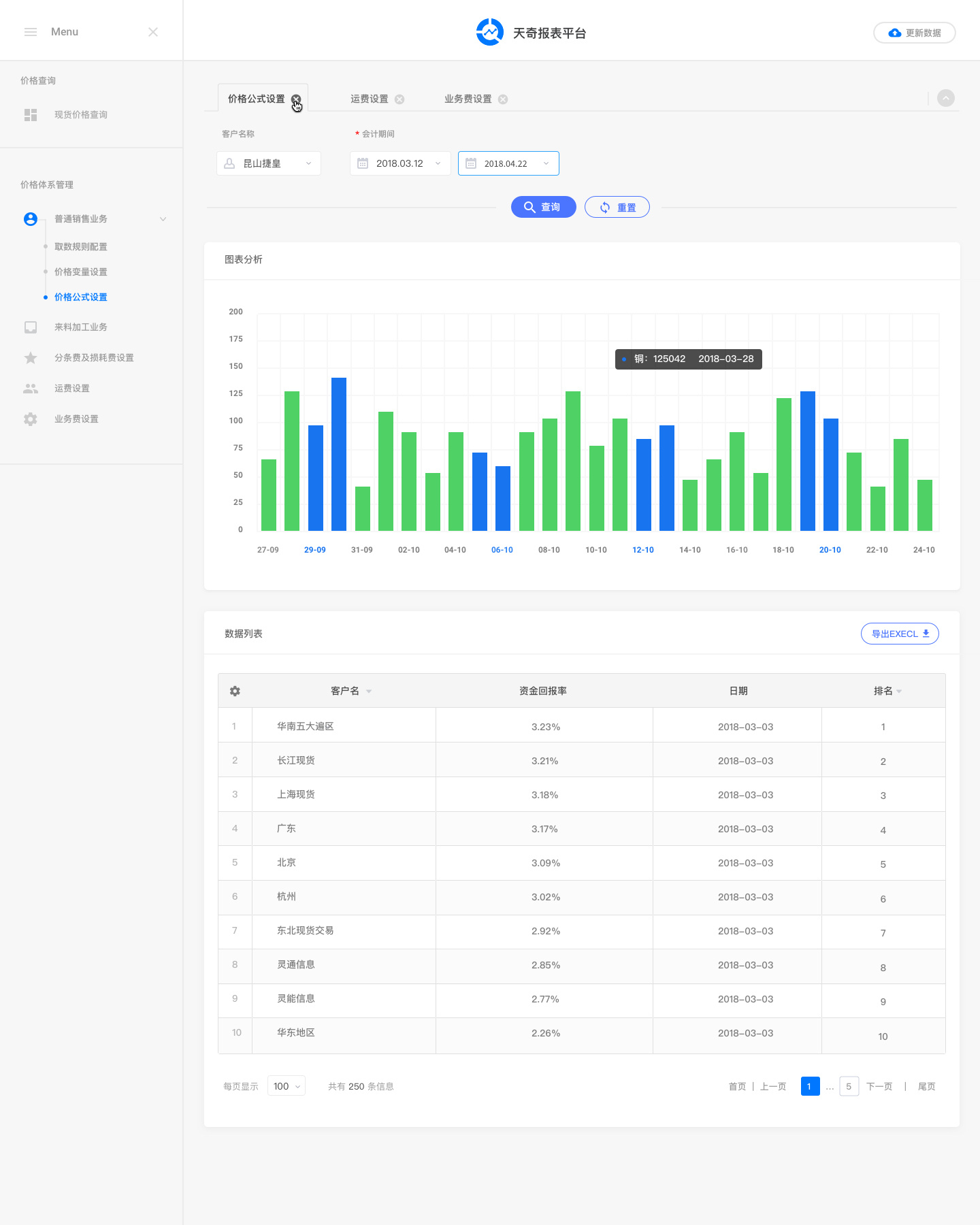This screenshot has height=1225, width=980.
Task: Click the 重置 reset button
Action: tap(617, 207)
